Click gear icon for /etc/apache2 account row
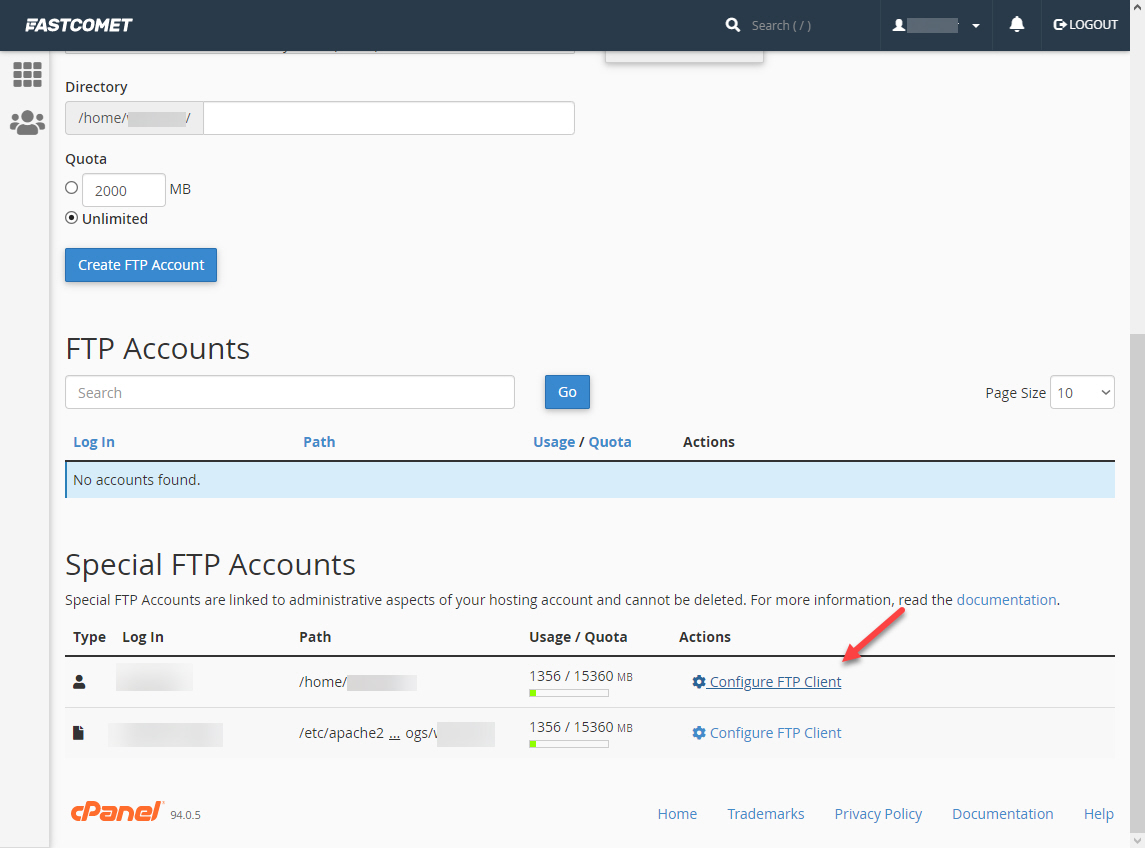The height and width of the screenshot is (848, 1145). pos(699,733)
